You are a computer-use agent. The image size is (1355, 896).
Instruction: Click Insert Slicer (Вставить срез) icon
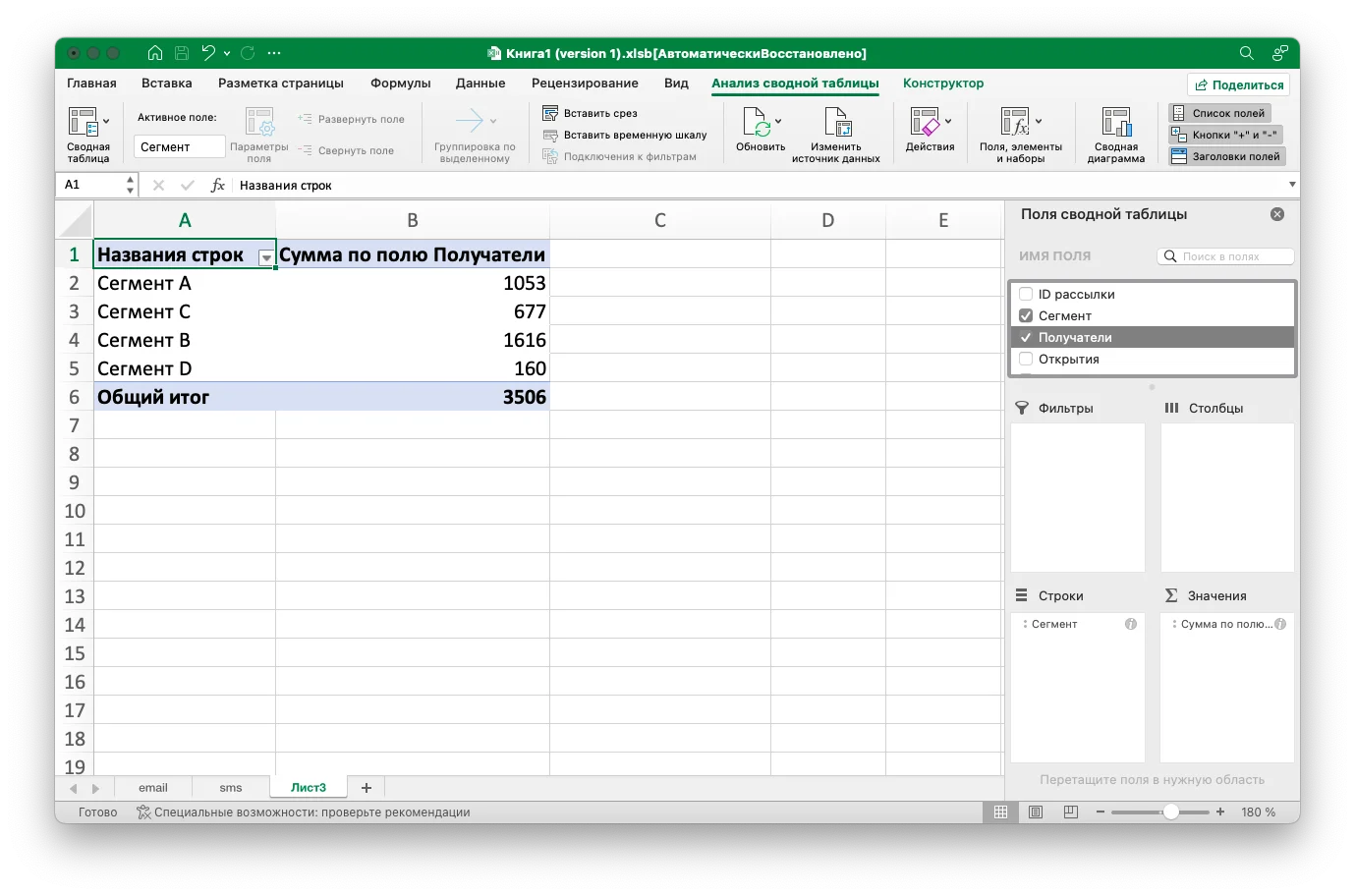(551, 113)
